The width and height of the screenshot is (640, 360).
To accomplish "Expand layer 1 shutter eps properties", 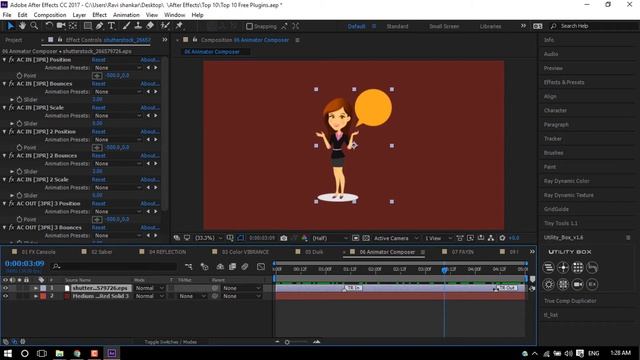I will pyautogui.click(x=36, y=288).
